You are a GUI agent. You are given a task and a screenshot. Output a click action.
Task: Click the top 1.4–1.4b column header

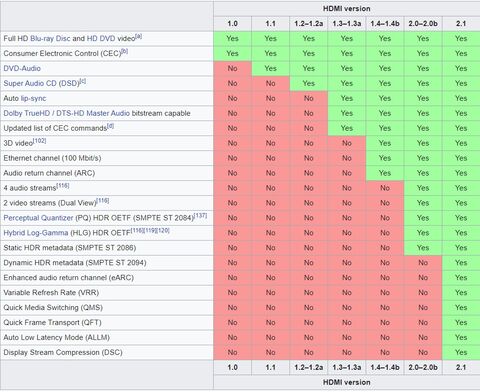click(x=385, y=24)
